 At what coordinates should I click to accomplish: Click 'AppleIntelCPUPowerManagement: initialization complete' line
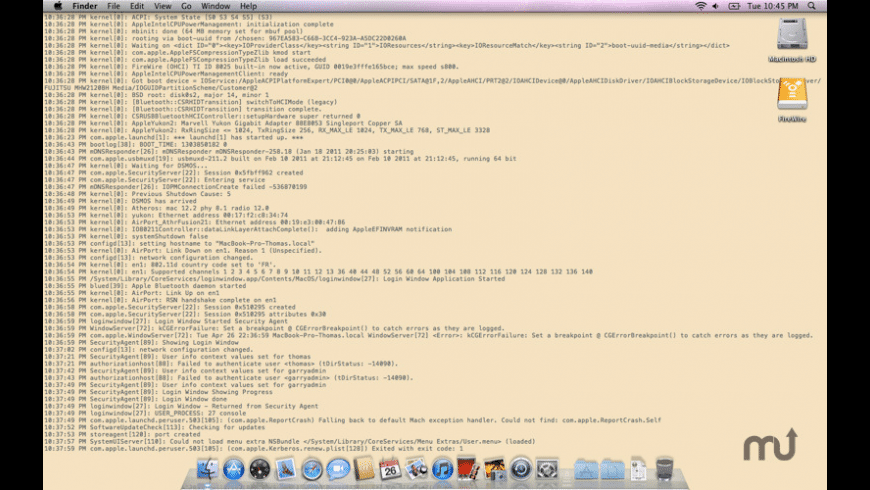tap(189, 24)
